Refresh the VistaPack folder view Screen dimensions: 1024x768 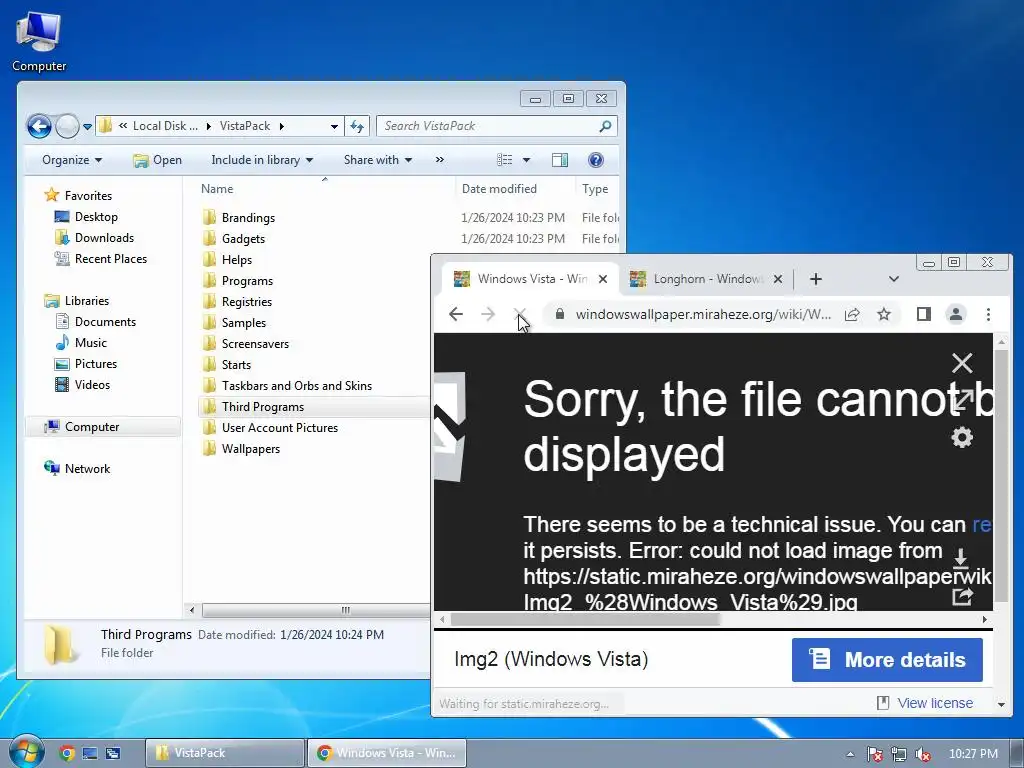[x=357, y=126]
